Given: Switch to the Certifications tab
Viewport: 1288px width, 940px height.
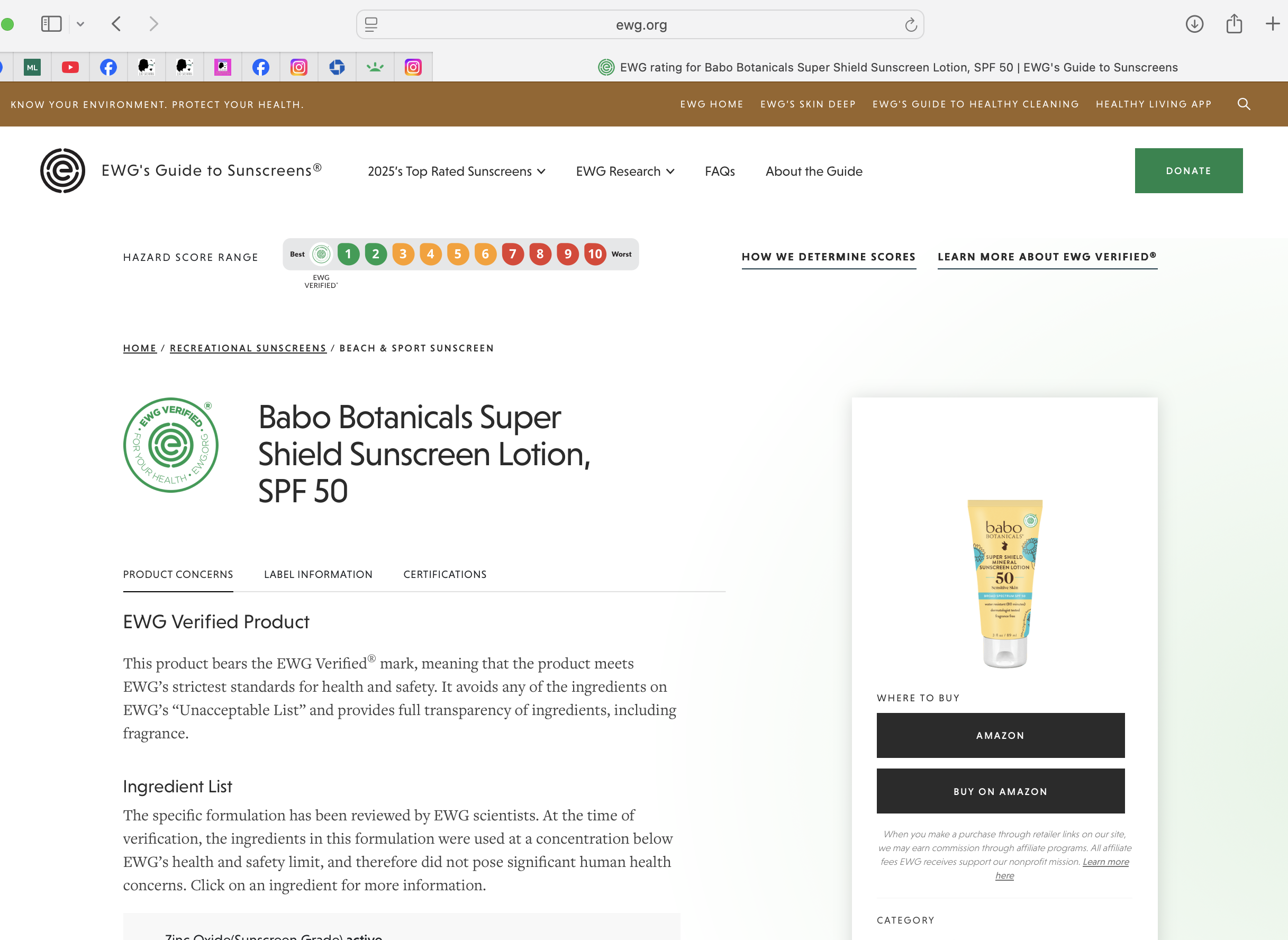Looking at the screenshot, I should coord(445,575).
